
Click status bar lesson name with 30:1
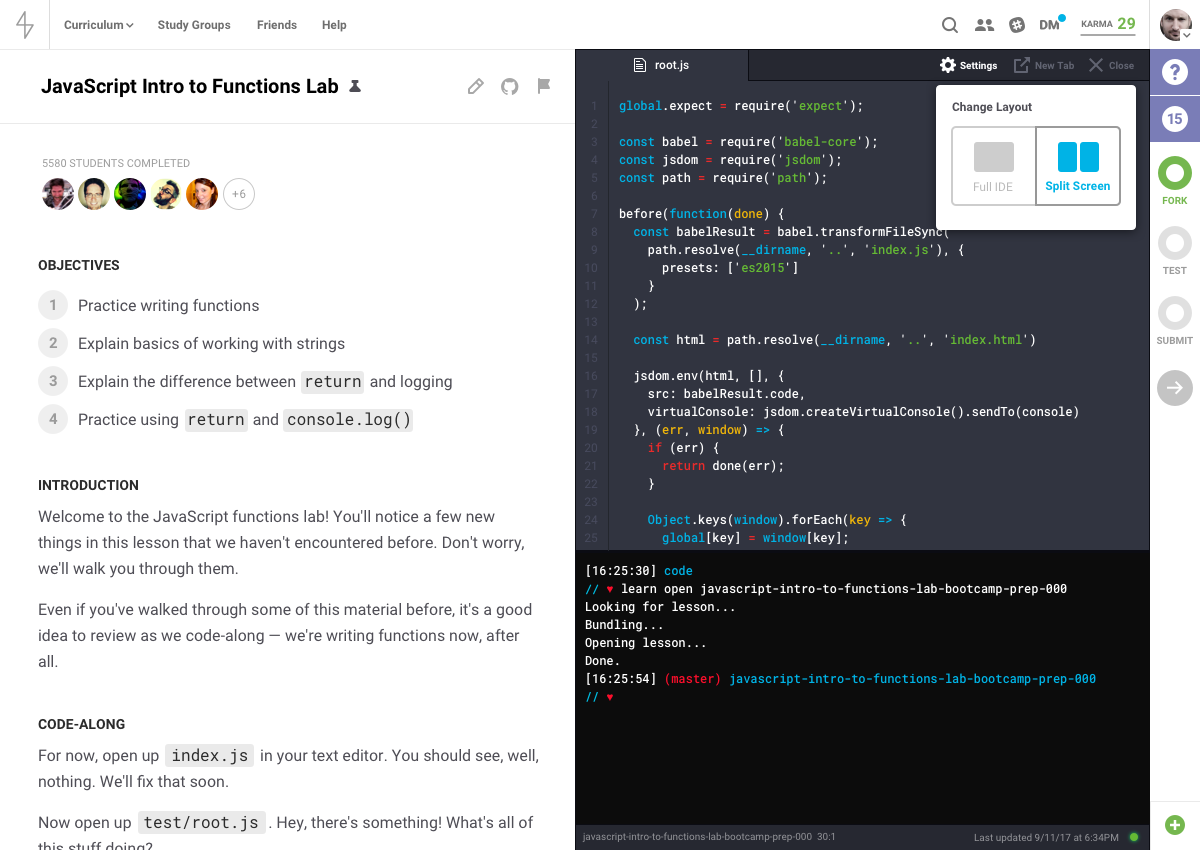(x=709, y=837)
